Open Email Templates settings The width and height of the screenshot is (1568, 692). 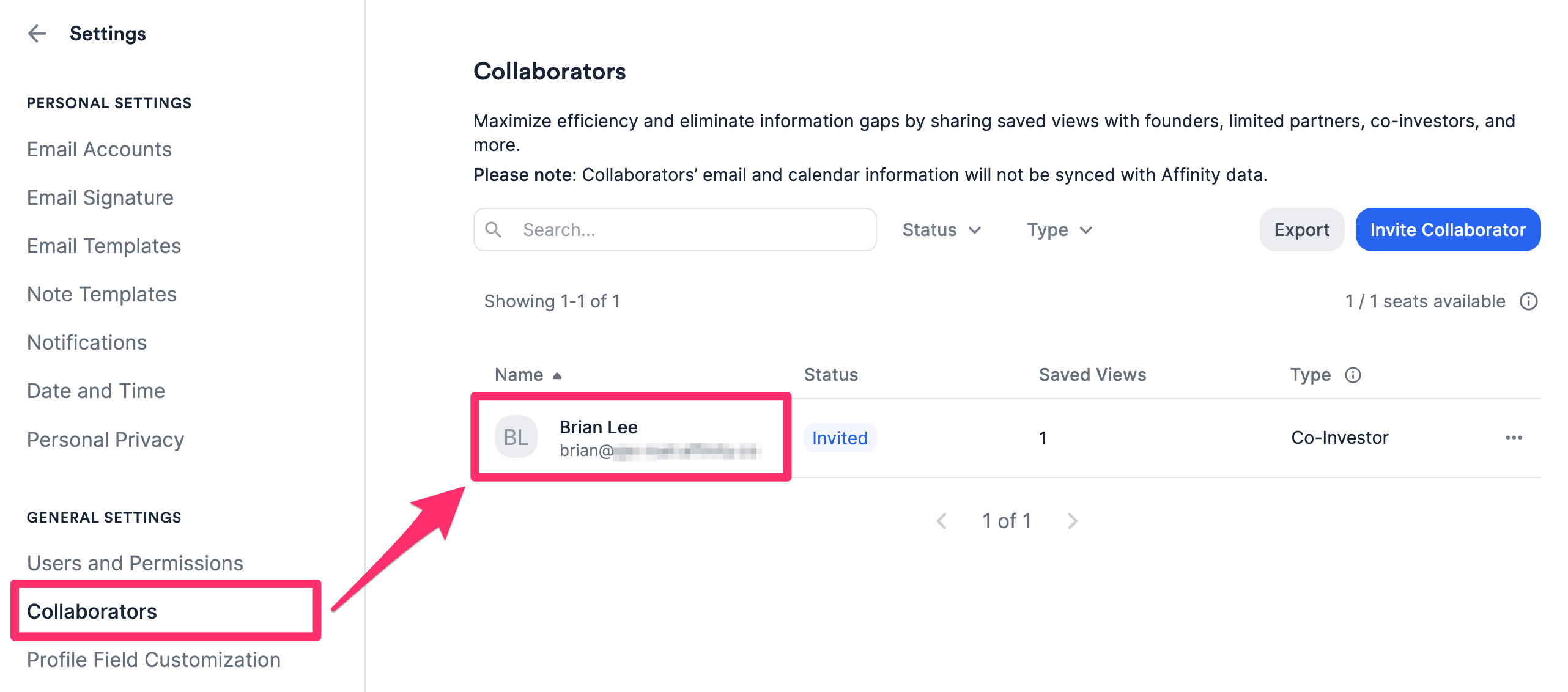(x=103, y=246)
